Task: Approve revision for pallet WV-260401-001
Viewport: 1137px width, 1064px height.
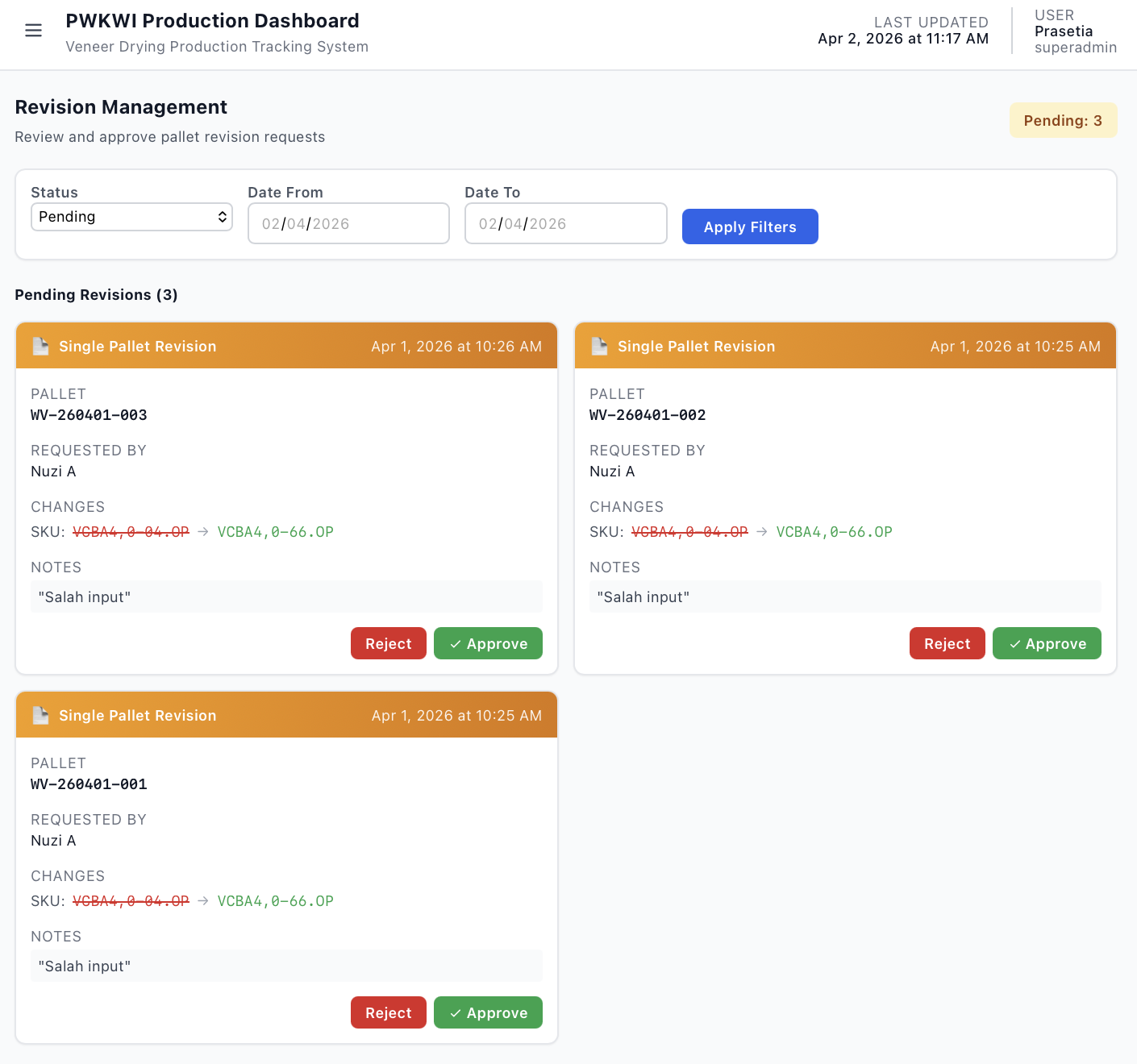Action: [x=488, y=1012]
